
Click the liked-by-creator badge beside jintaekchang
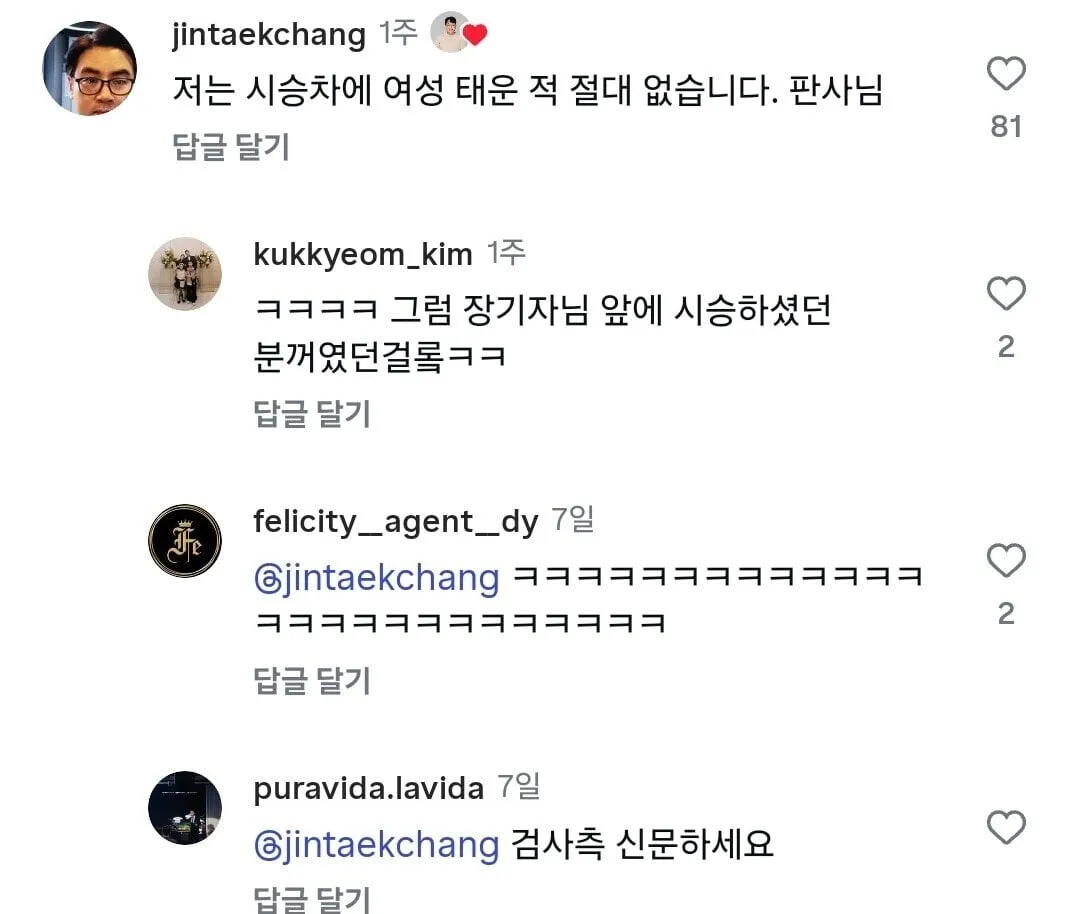coord(458,34)
